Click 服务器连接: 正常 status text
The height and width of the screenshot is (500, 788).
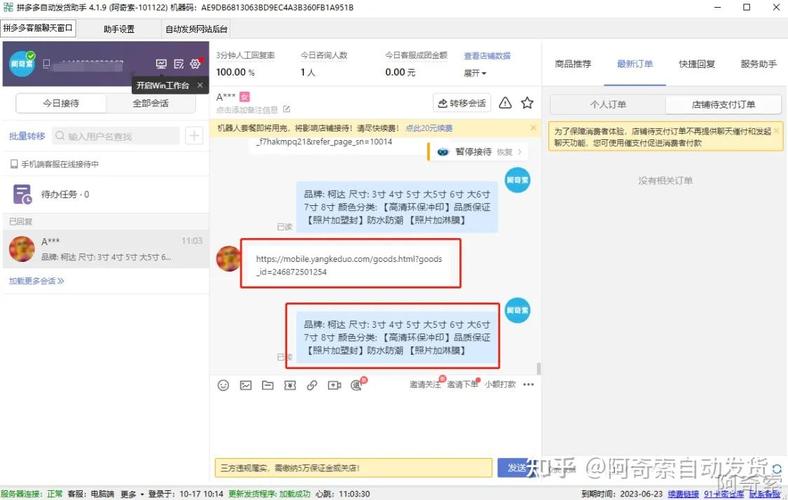click(32, 494)
